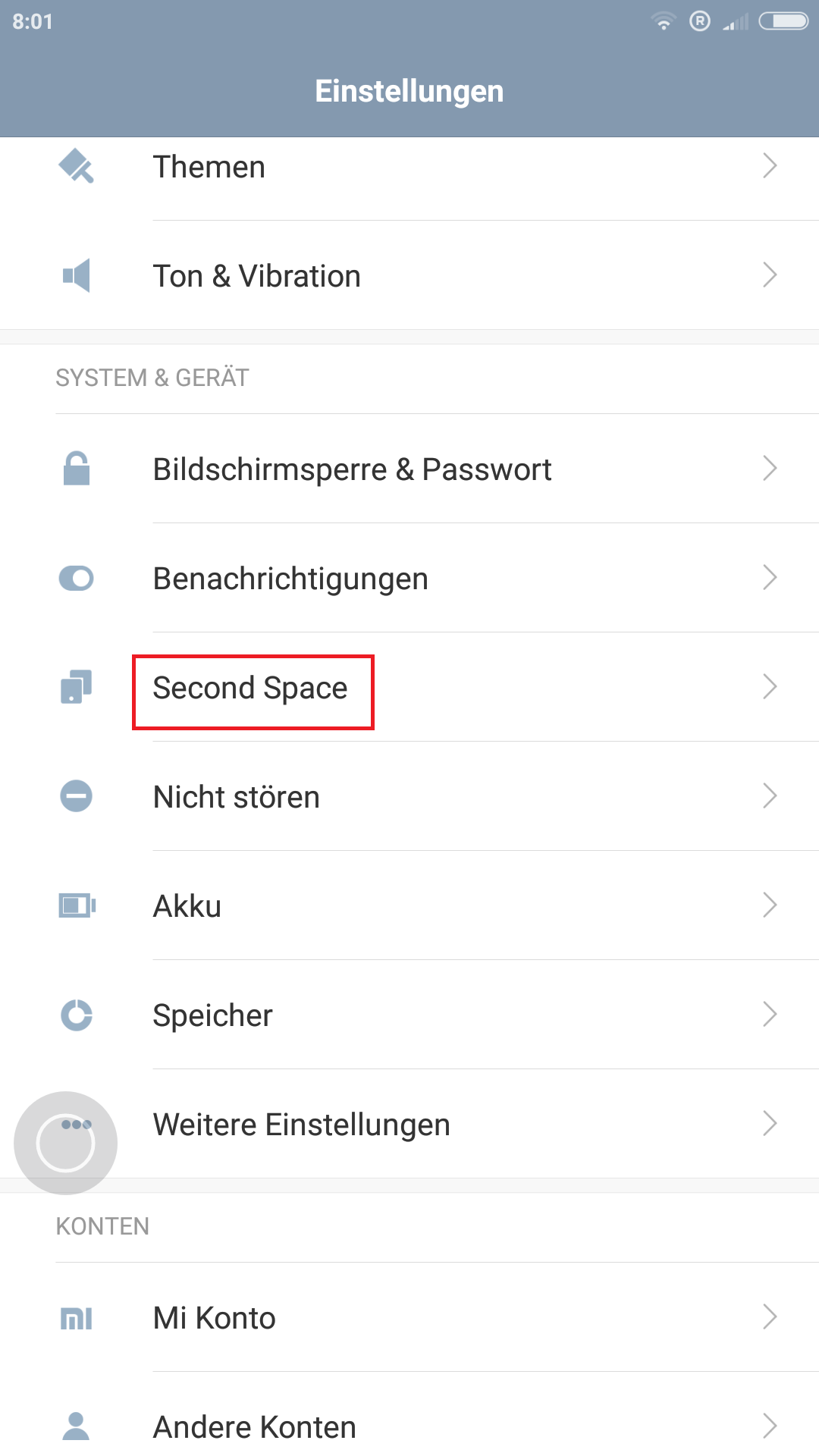This screenshot has width=819, height=1456.
Task: Tap the padlock icon for Bildschirmsperre
Action: 76,469
